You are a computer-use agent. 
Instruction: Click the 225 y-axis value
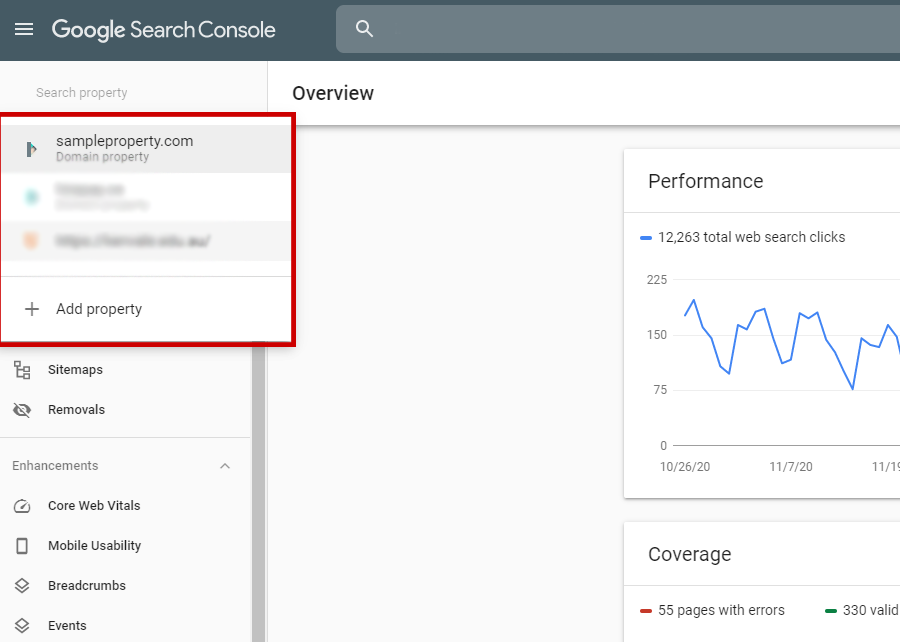(657, 280)
